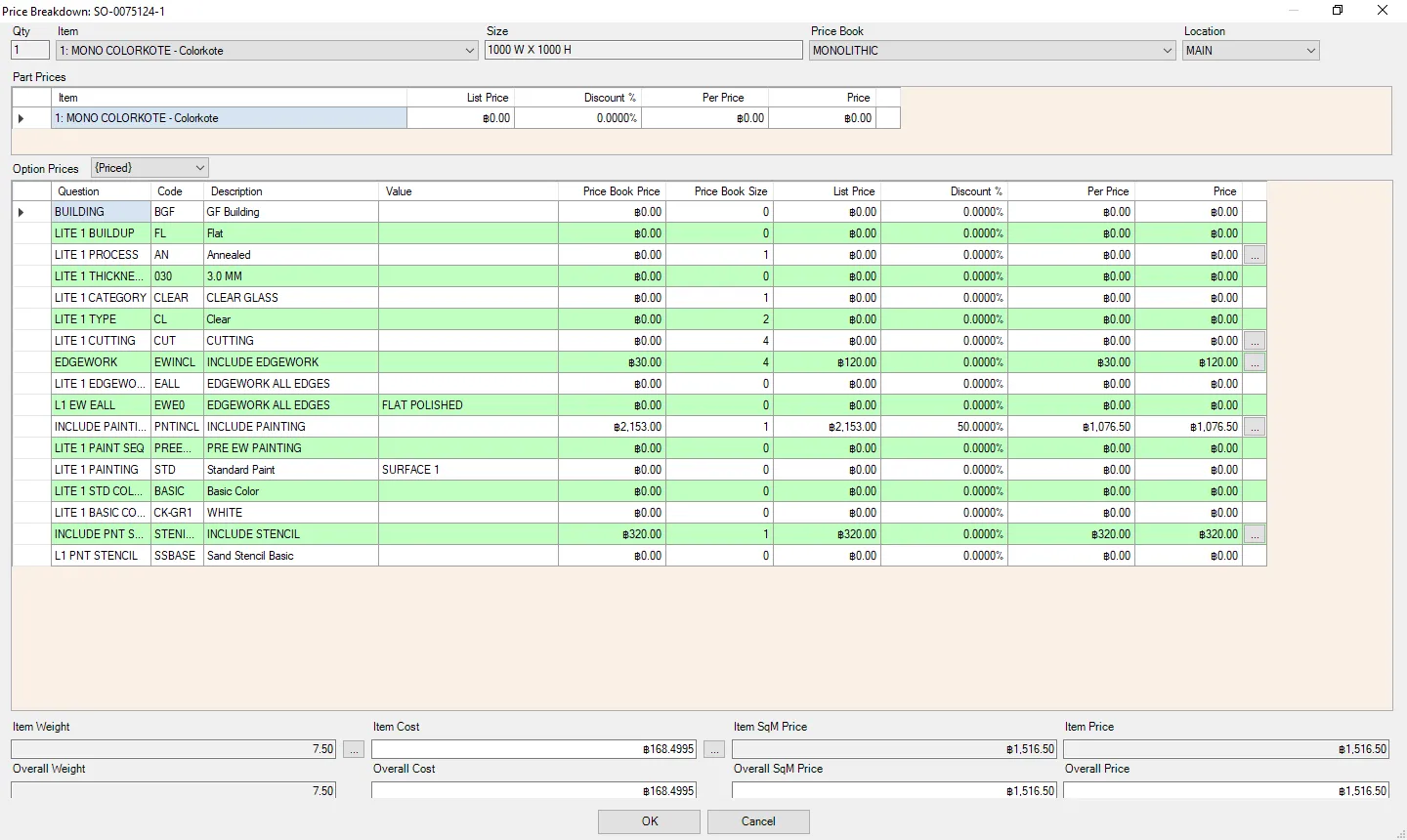The width and height of the screenshot is (1407, 840).
Task: Open ellipsis button on INCLUDE PAINTING row
Action: pyautogui.click(x=1255, y=427)
